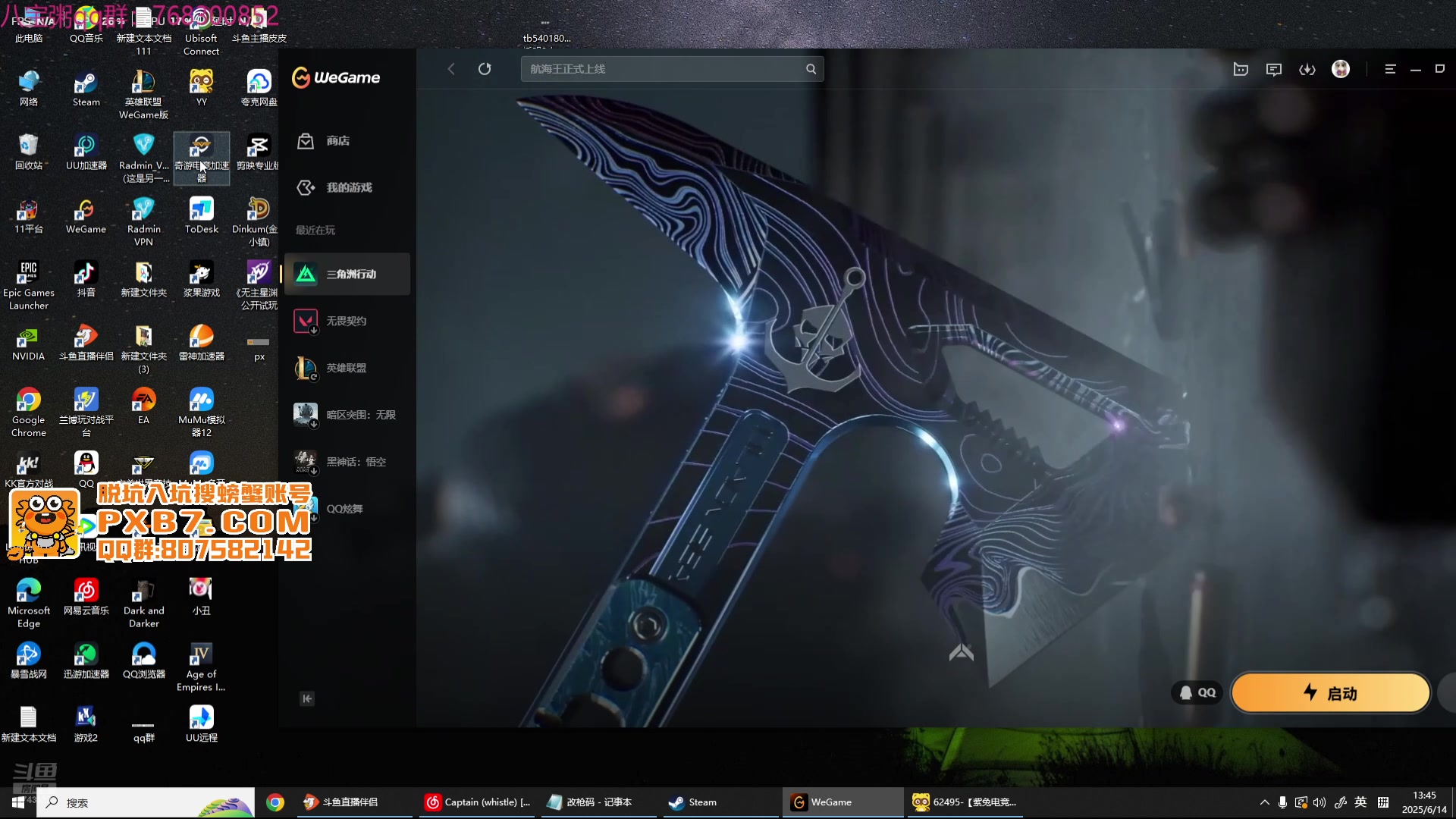Select 黑神话: 悟空 in sidebar
Screen dimensions: 1456x819
coord(347,463)
